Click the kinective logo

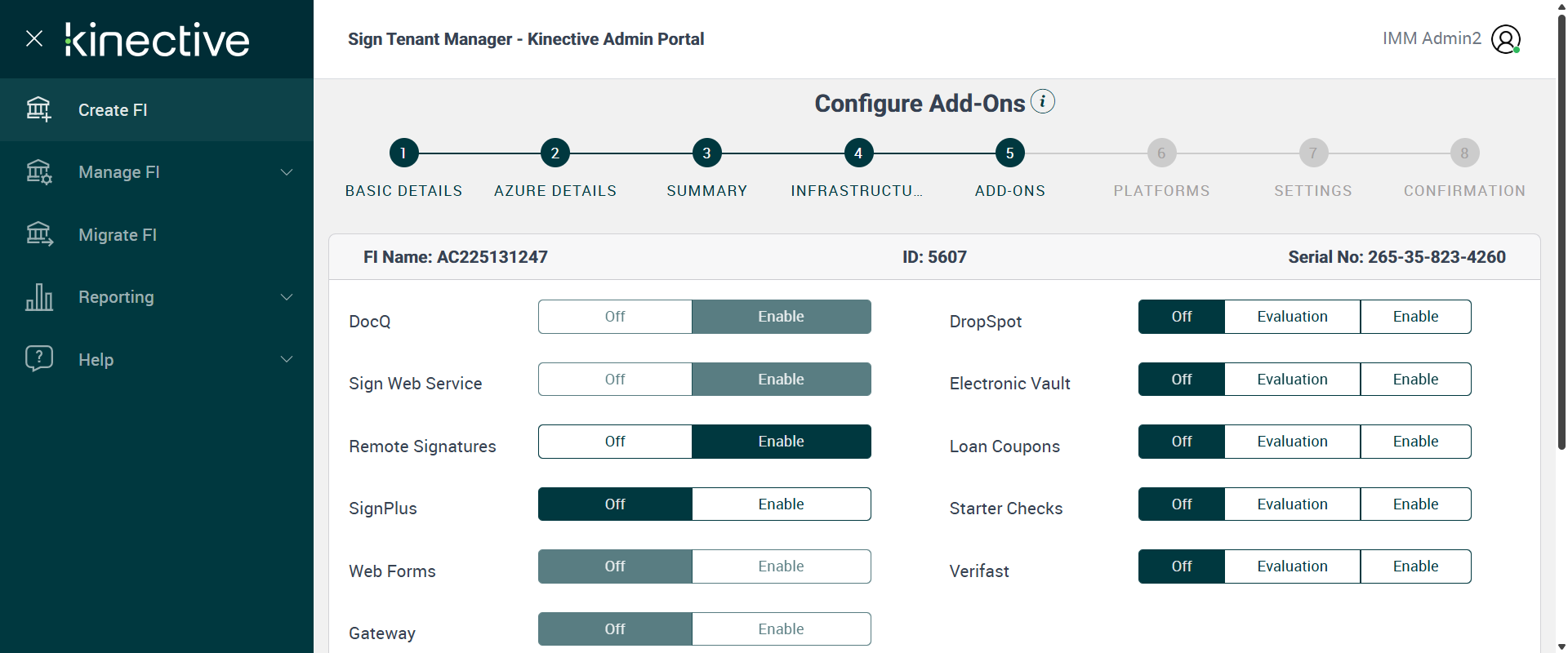158,39
